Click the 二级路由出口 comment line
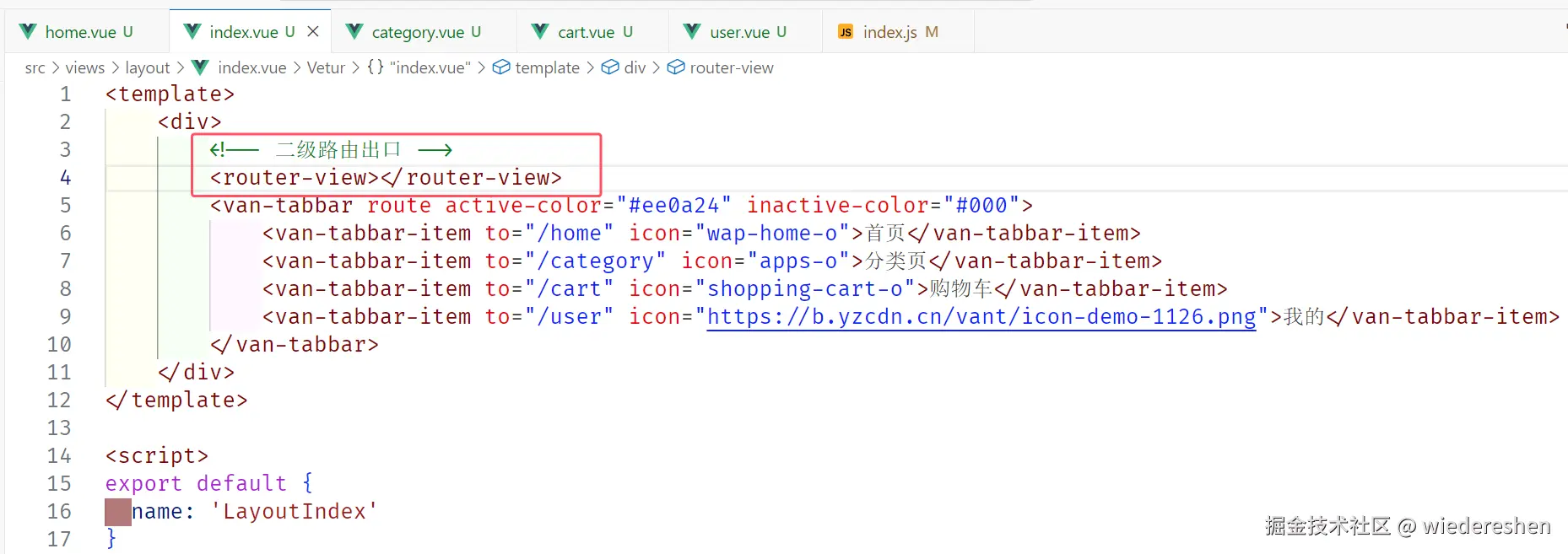The height and width of the screenshot is (554, 1568). pyautogui.click(x=331, y=150)
